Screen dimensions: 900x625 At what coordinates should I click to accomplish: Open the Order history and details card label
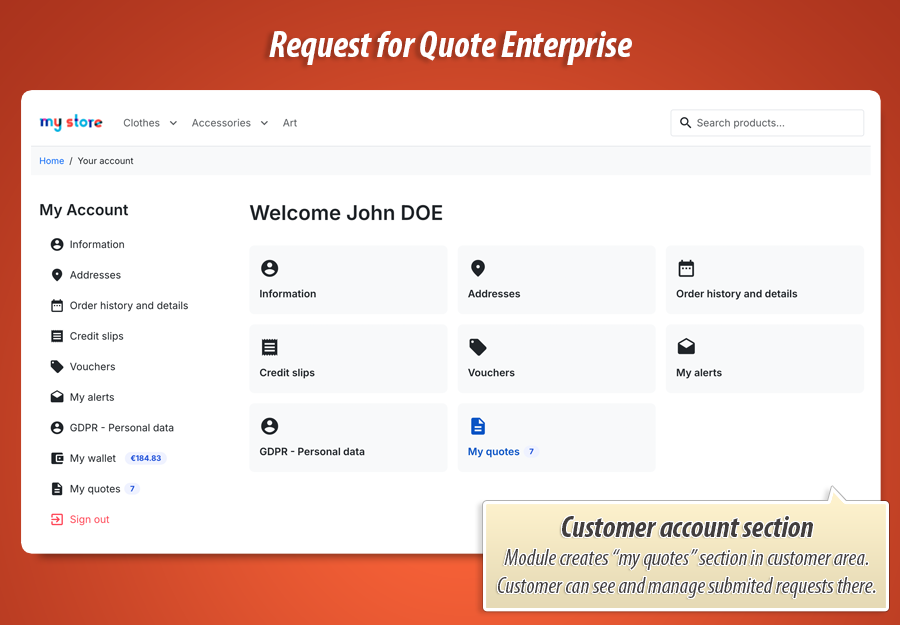click(x=737, y=294)
